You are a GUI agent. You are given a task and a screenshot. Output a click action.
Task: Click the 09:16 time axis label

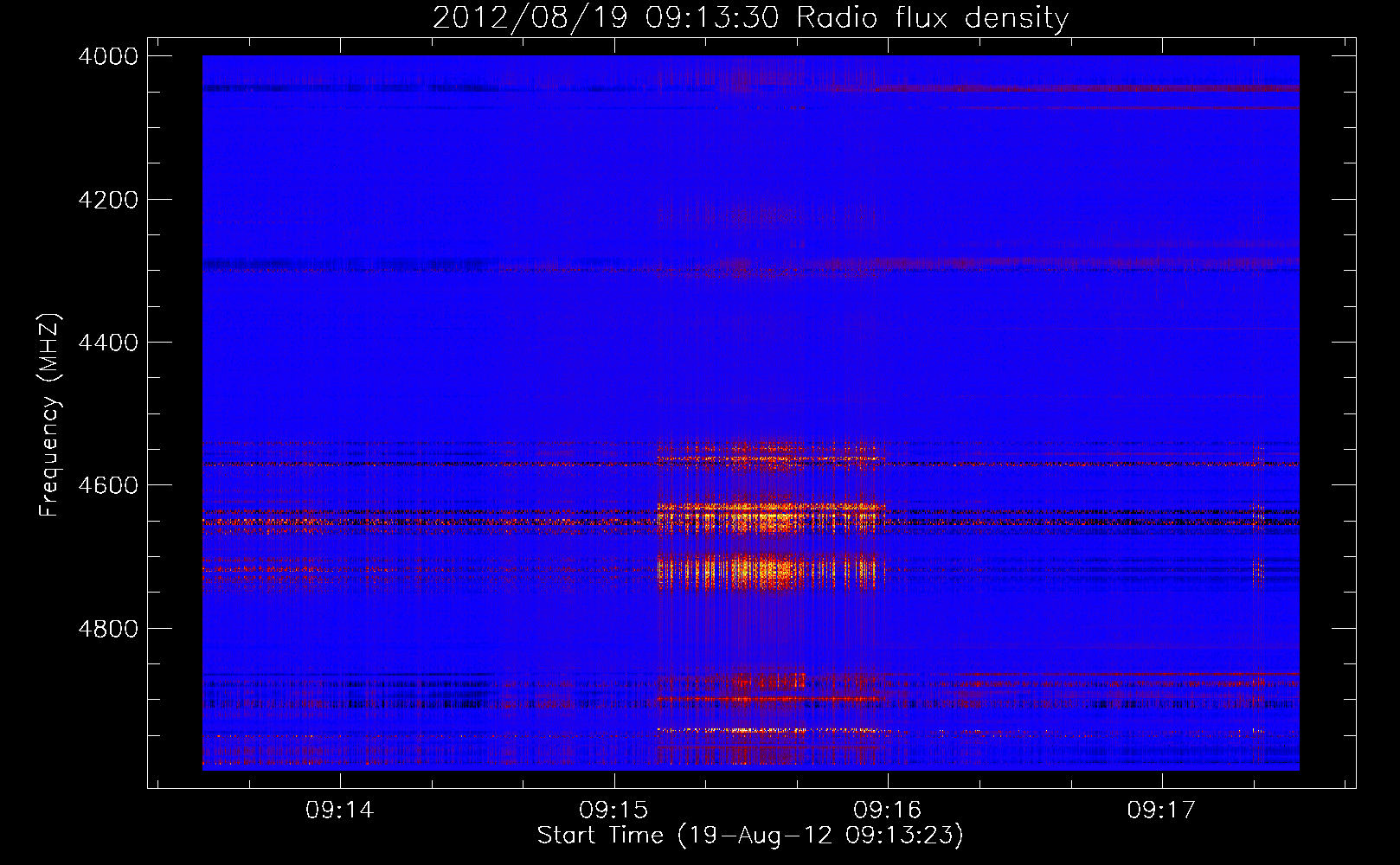888,810
